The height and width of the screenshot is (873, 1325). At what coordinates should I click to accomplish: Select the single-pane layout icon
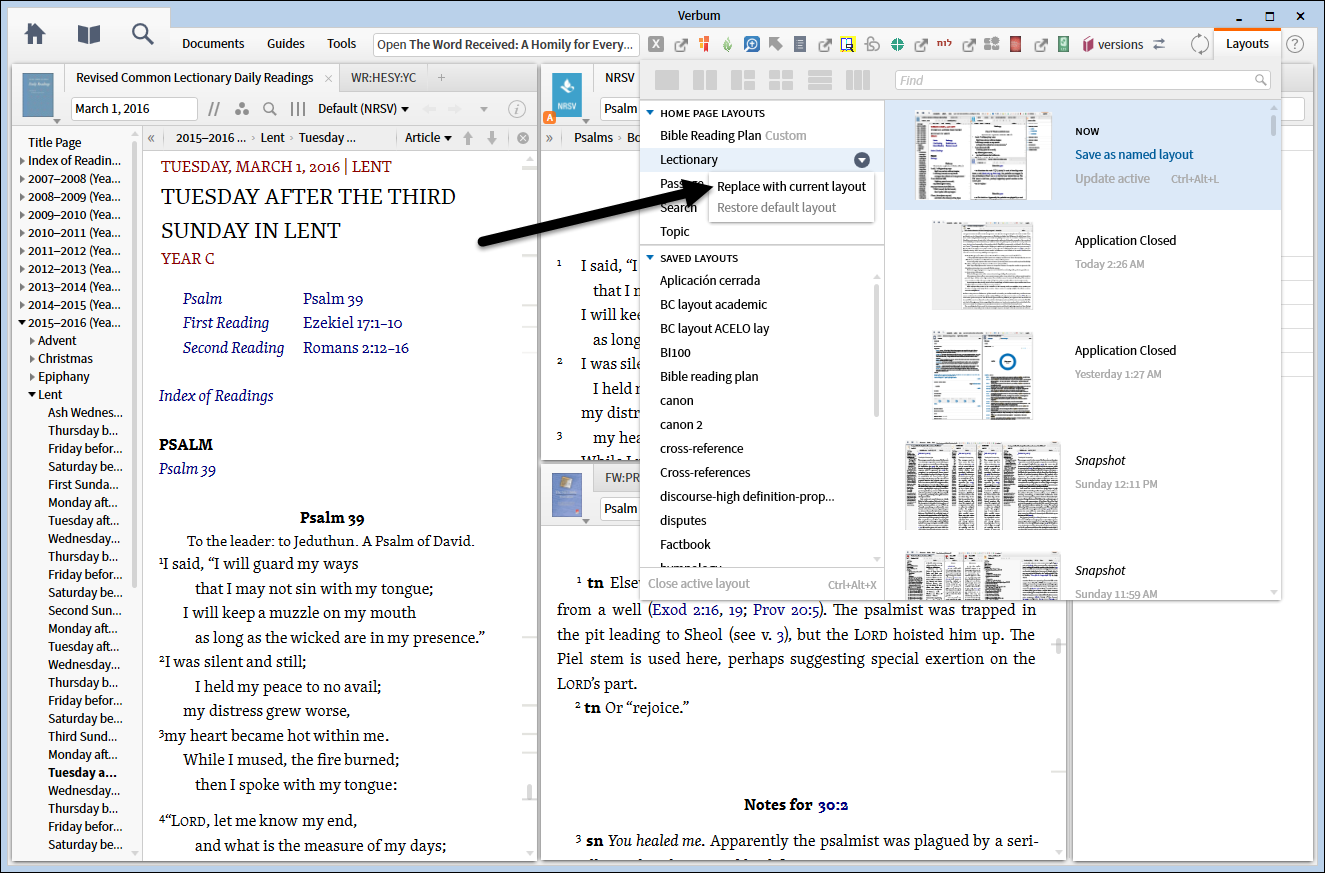tap(667, 80)
